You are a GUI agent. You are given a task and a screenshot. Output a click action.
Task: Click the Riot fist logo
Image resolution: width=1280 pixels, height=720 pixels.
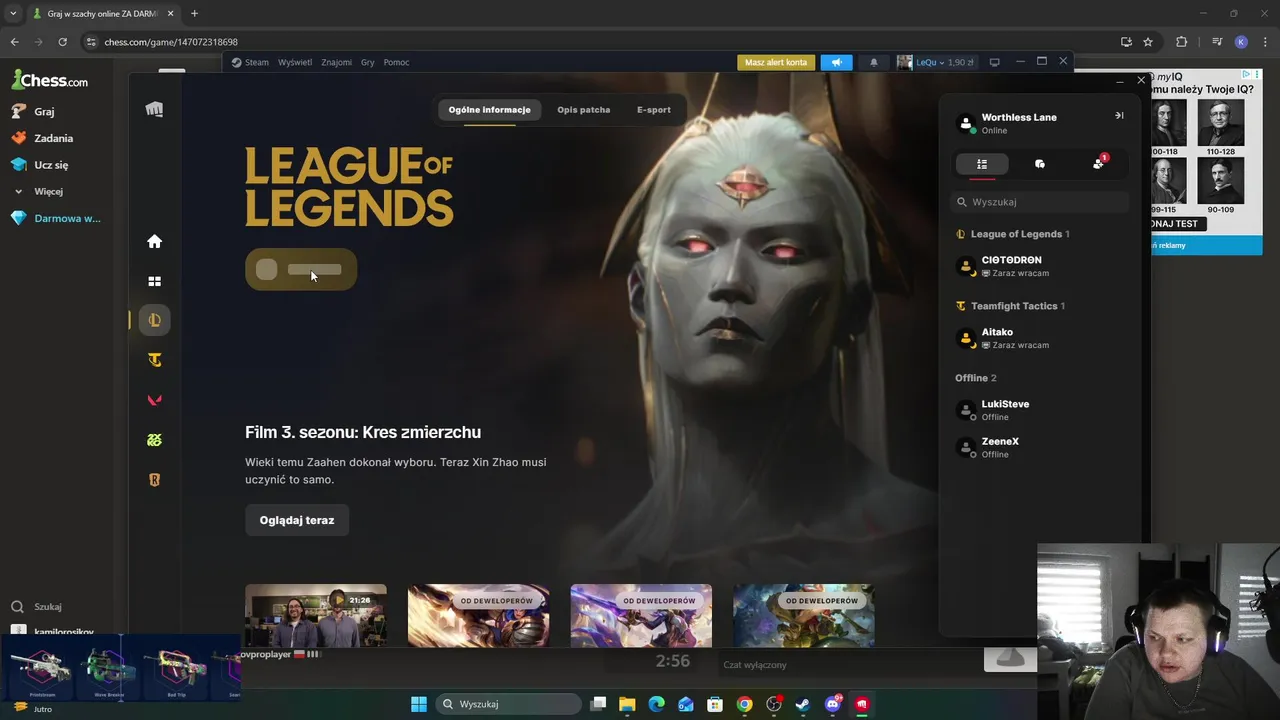(154, 110)
